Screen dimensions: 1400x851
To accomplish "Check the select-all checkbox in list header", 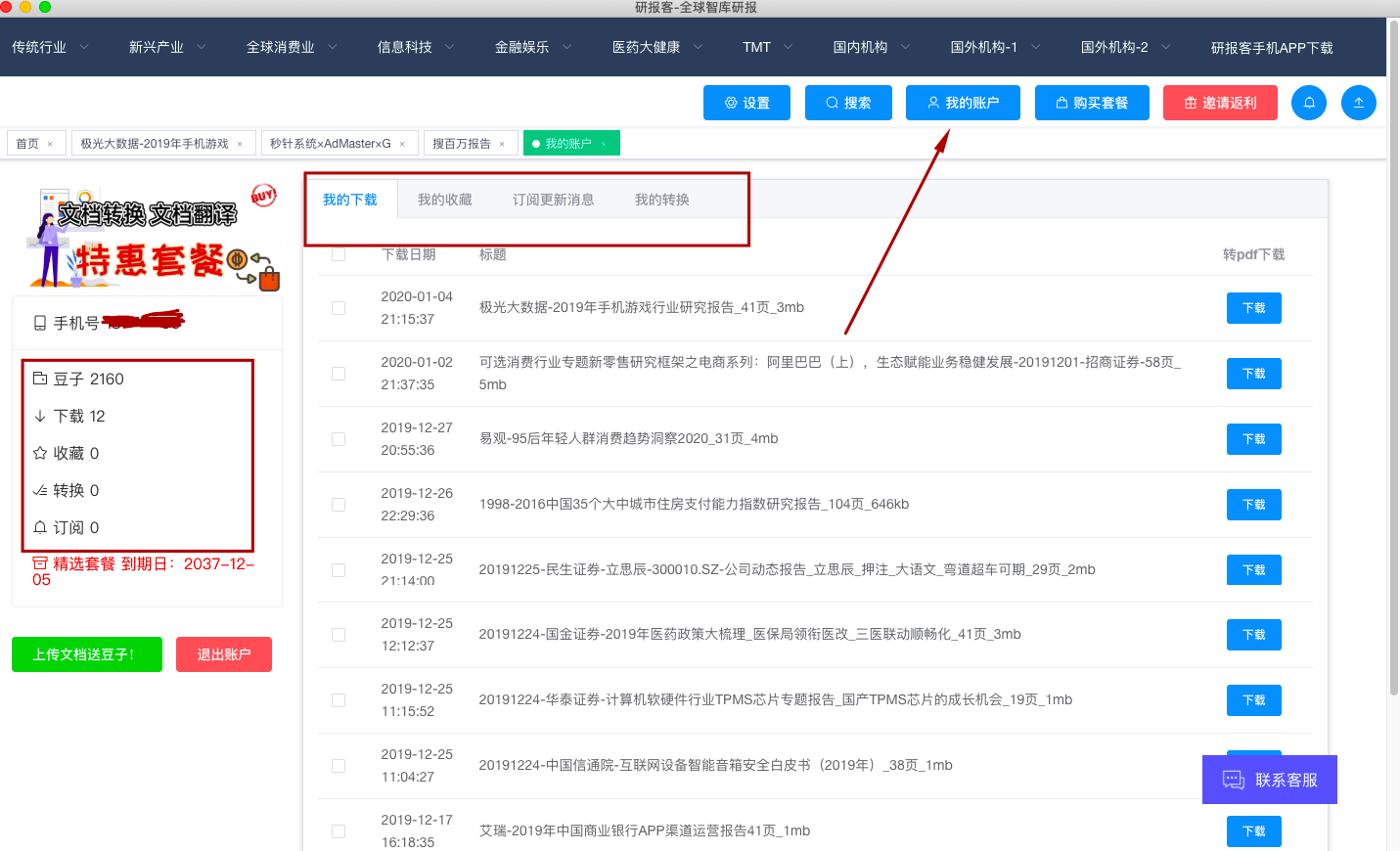I will [338, 254].
